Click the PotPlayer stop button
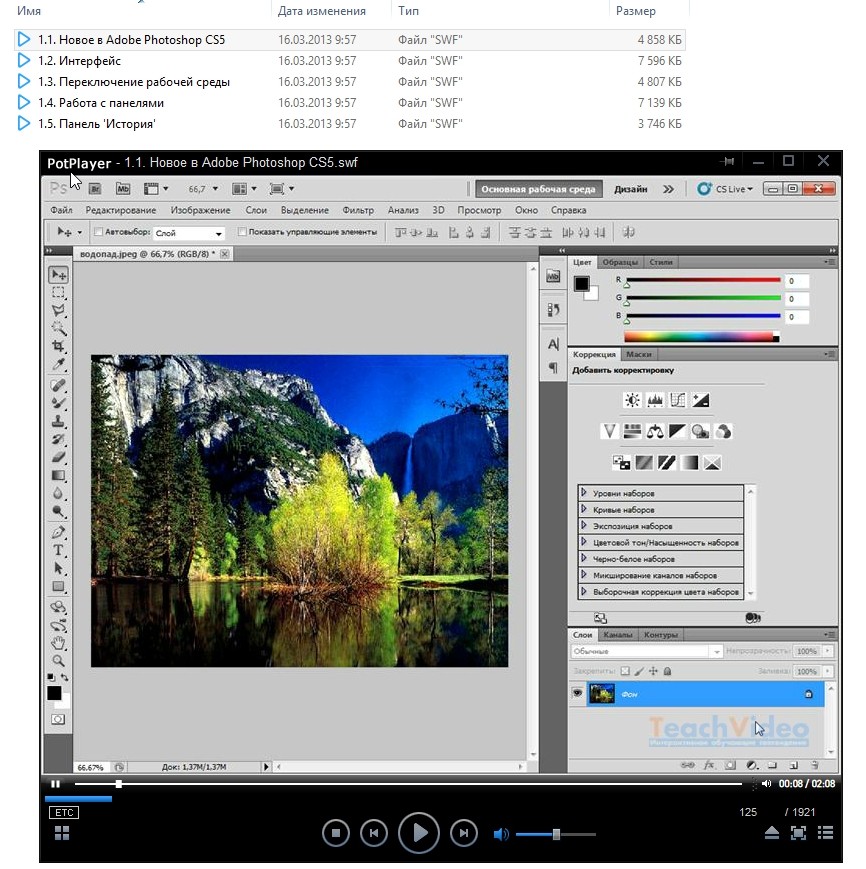The height and width of the screenshot is (869, 866). pyautogui.click(x=336, y=832)
